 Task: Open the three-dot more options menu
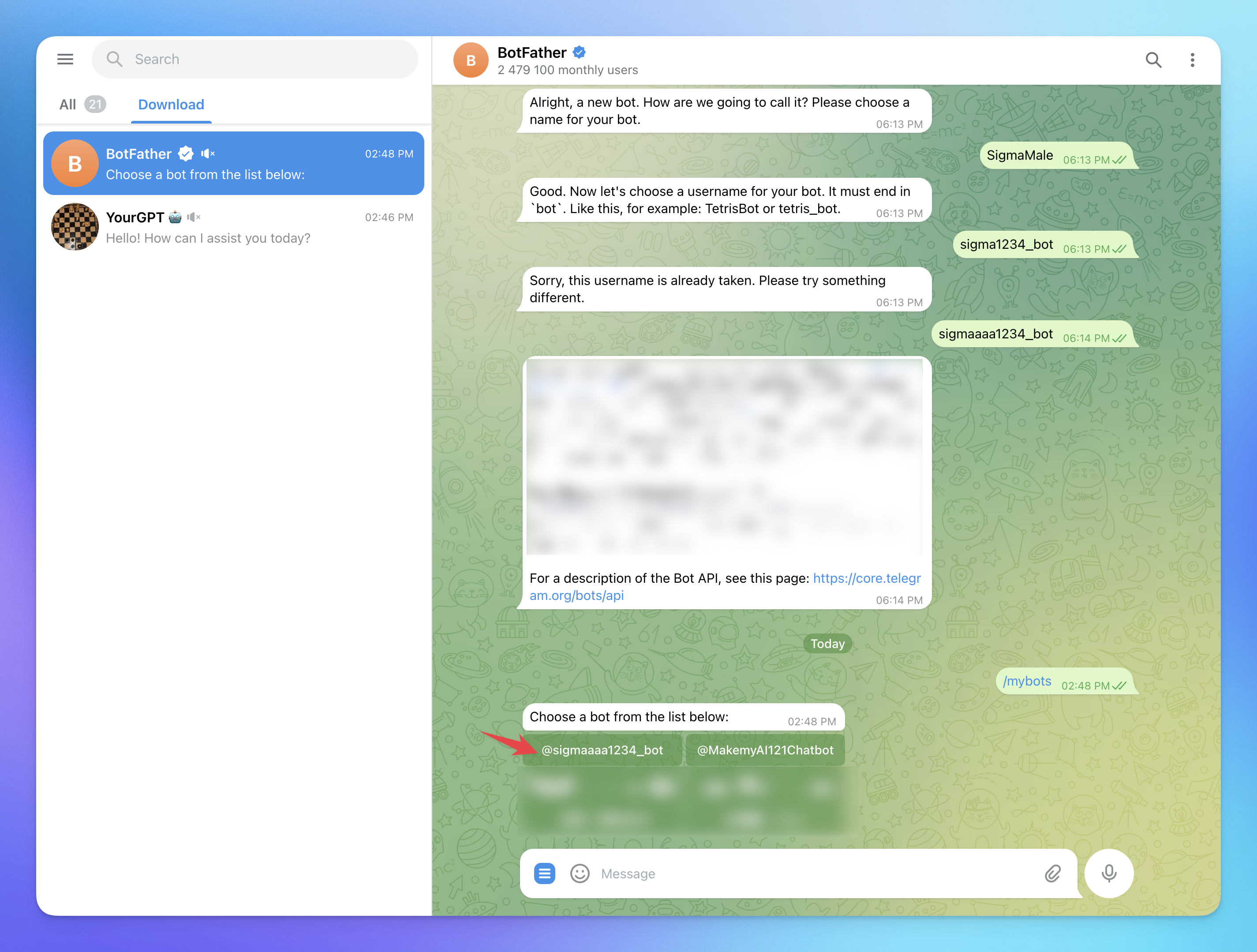(x=1192, y=60)
